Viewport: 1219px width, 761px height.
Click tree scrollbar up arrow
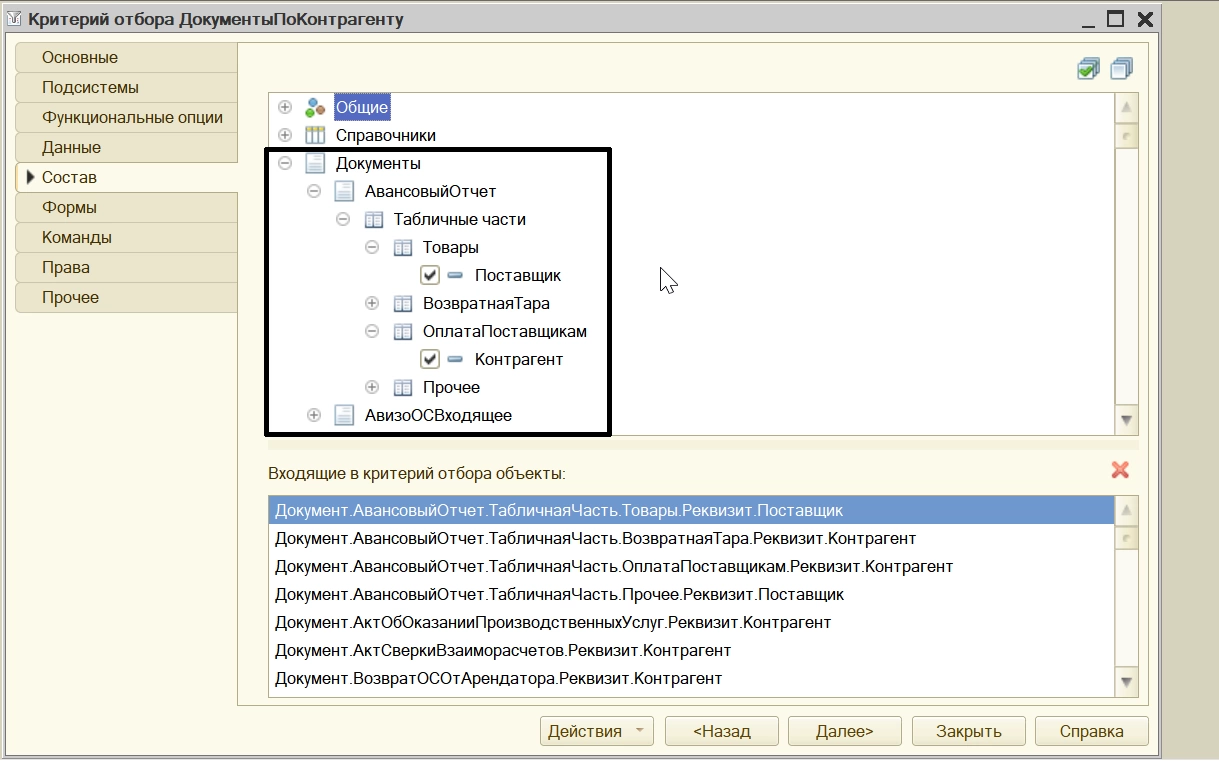[x=1127, y=108]
